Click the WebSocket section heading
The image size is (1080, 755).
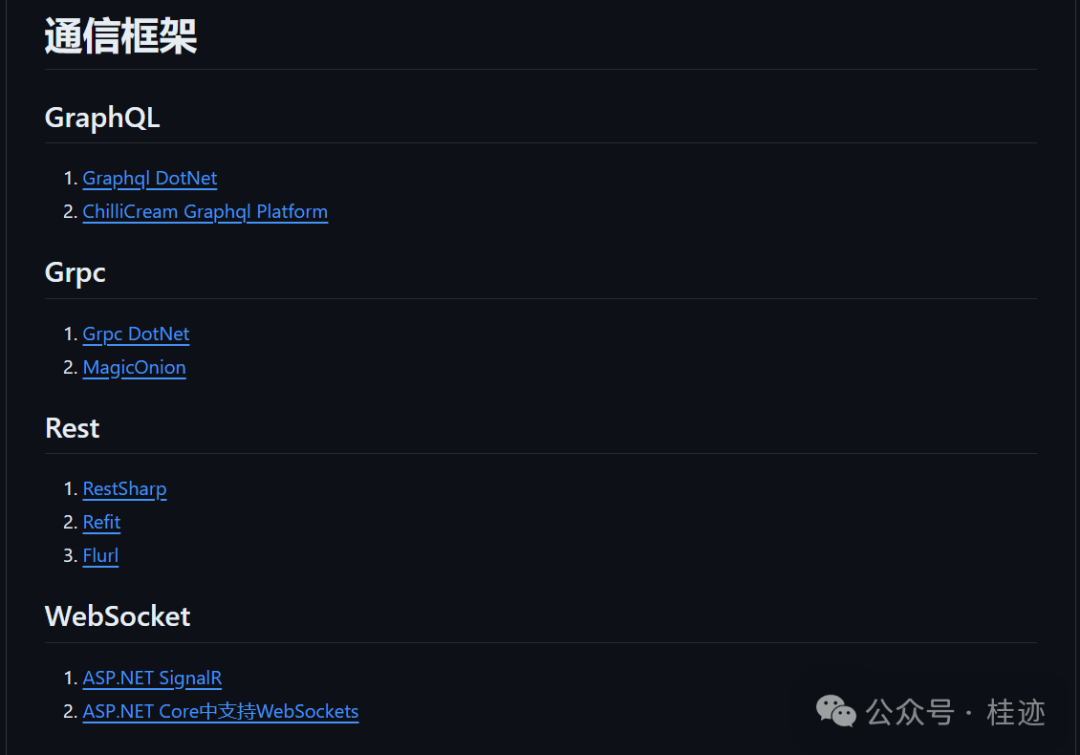click(117, 616)
